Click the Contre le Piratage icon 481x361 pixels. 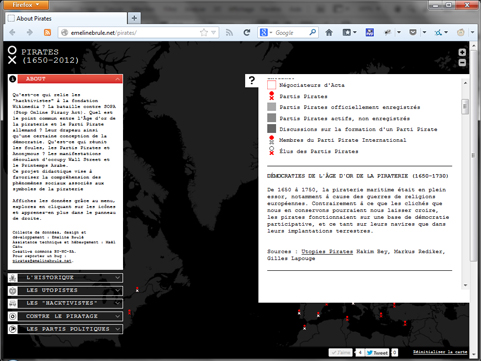(13, 316)
